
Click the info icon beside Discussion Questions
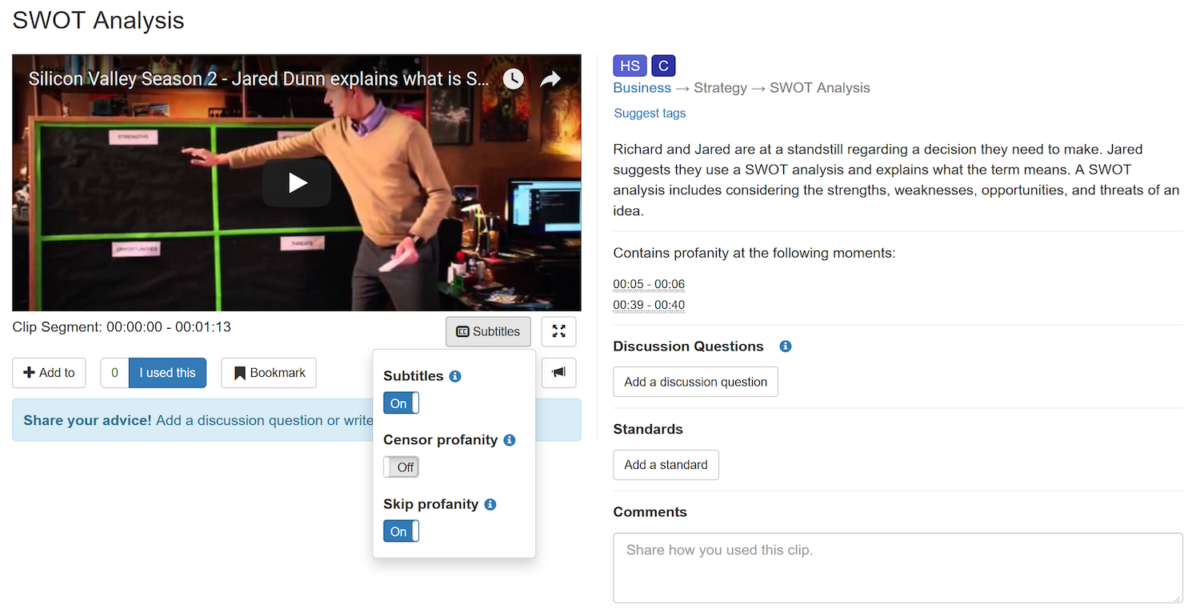(x=785, y=346)
